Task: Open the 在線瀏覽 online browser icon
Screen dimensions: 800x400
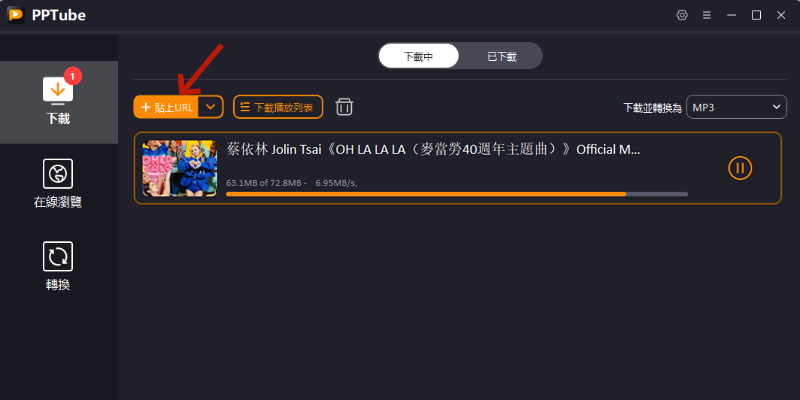Action: [x=58, y=173]
